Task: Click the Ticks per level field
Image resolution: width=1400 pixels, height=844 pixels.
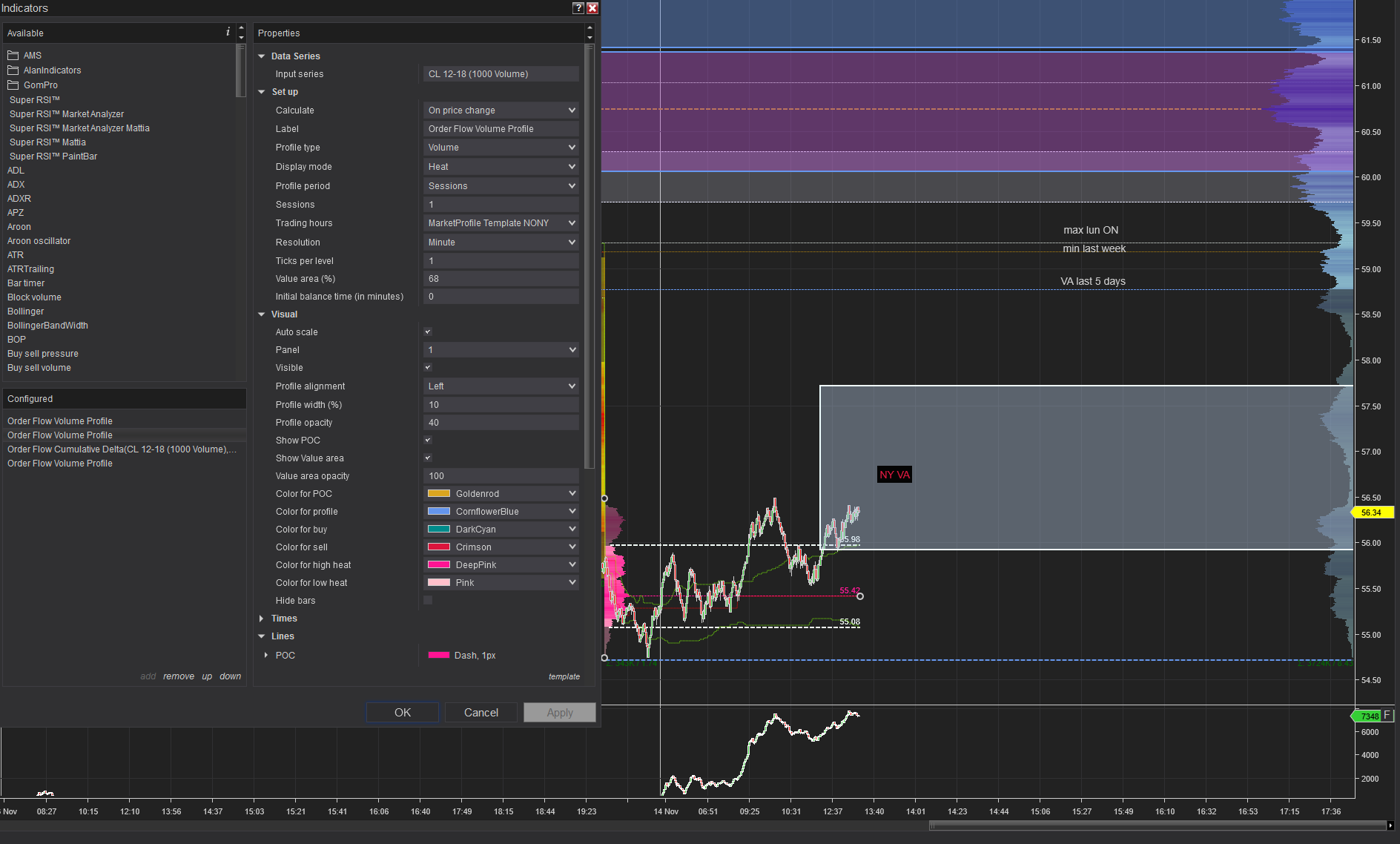Action: point(501,261)
